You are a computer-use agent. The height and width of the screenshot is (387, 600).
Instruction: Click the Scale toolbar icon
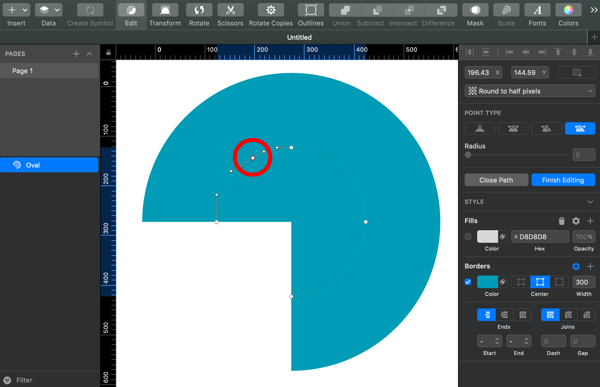(506, 10)
